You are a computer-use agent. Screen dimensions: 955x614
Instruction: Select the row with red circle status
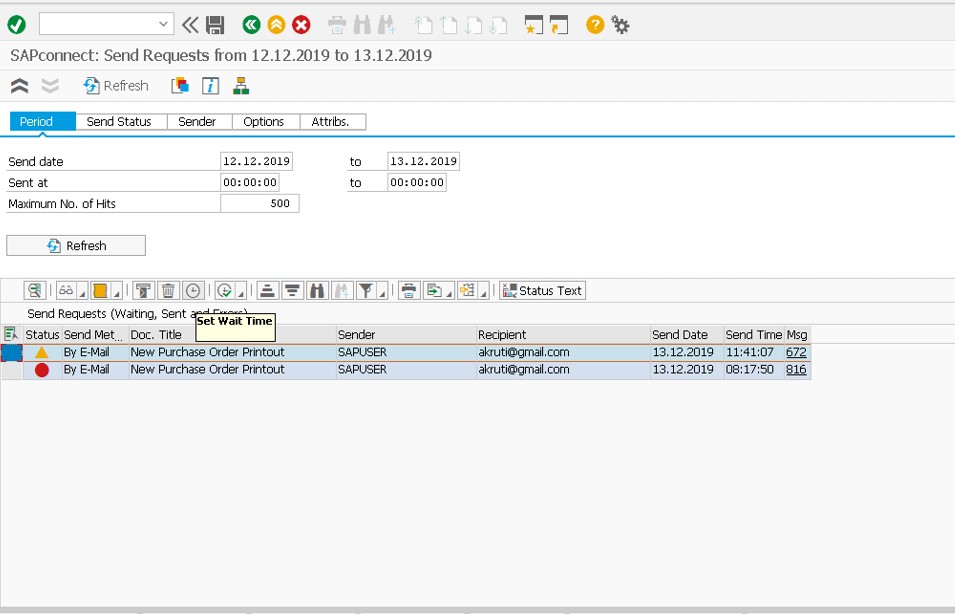(12, 370)
